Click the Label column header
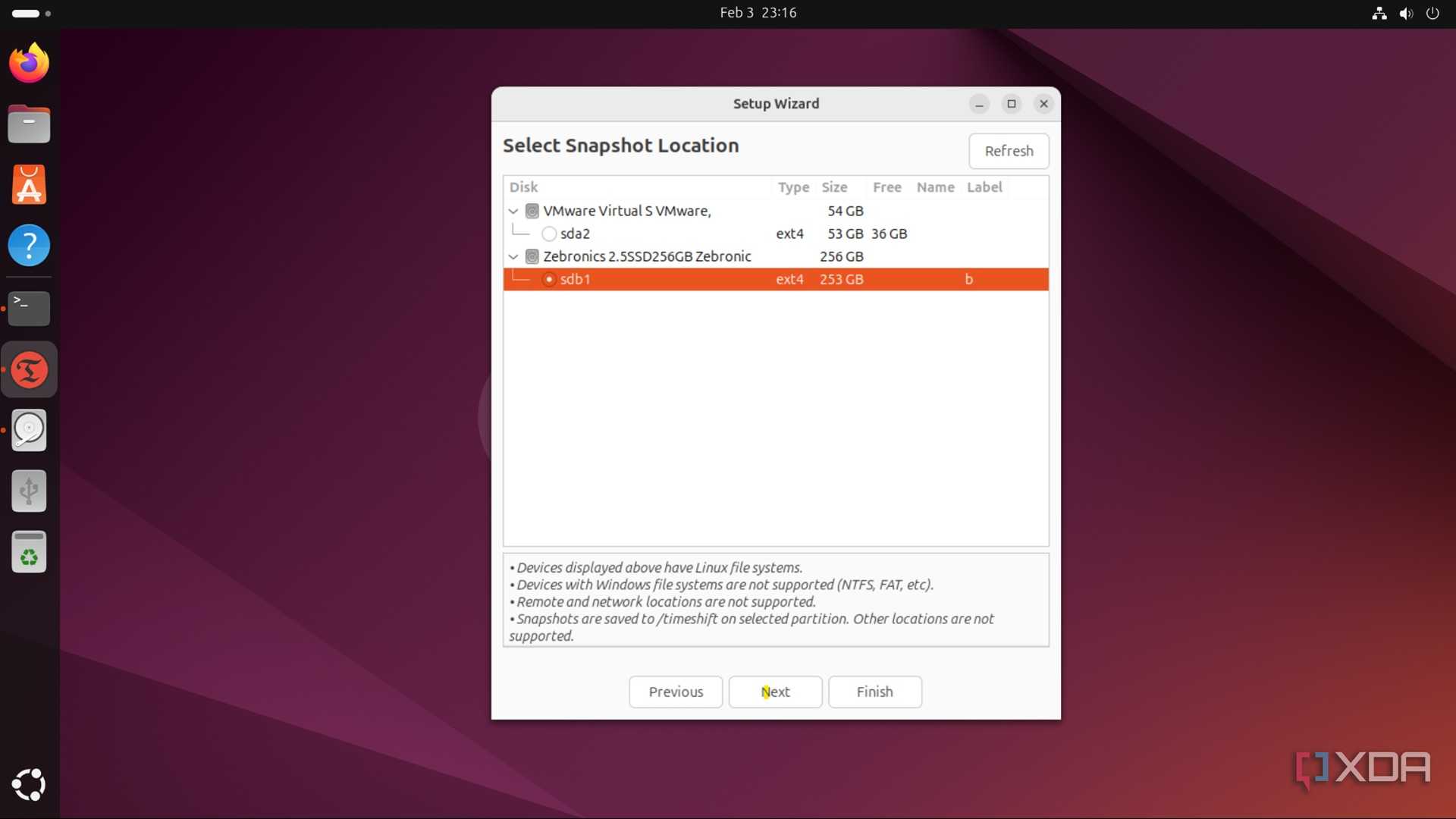This screenshot has height=819, width=1456. (x=984, y=187)
